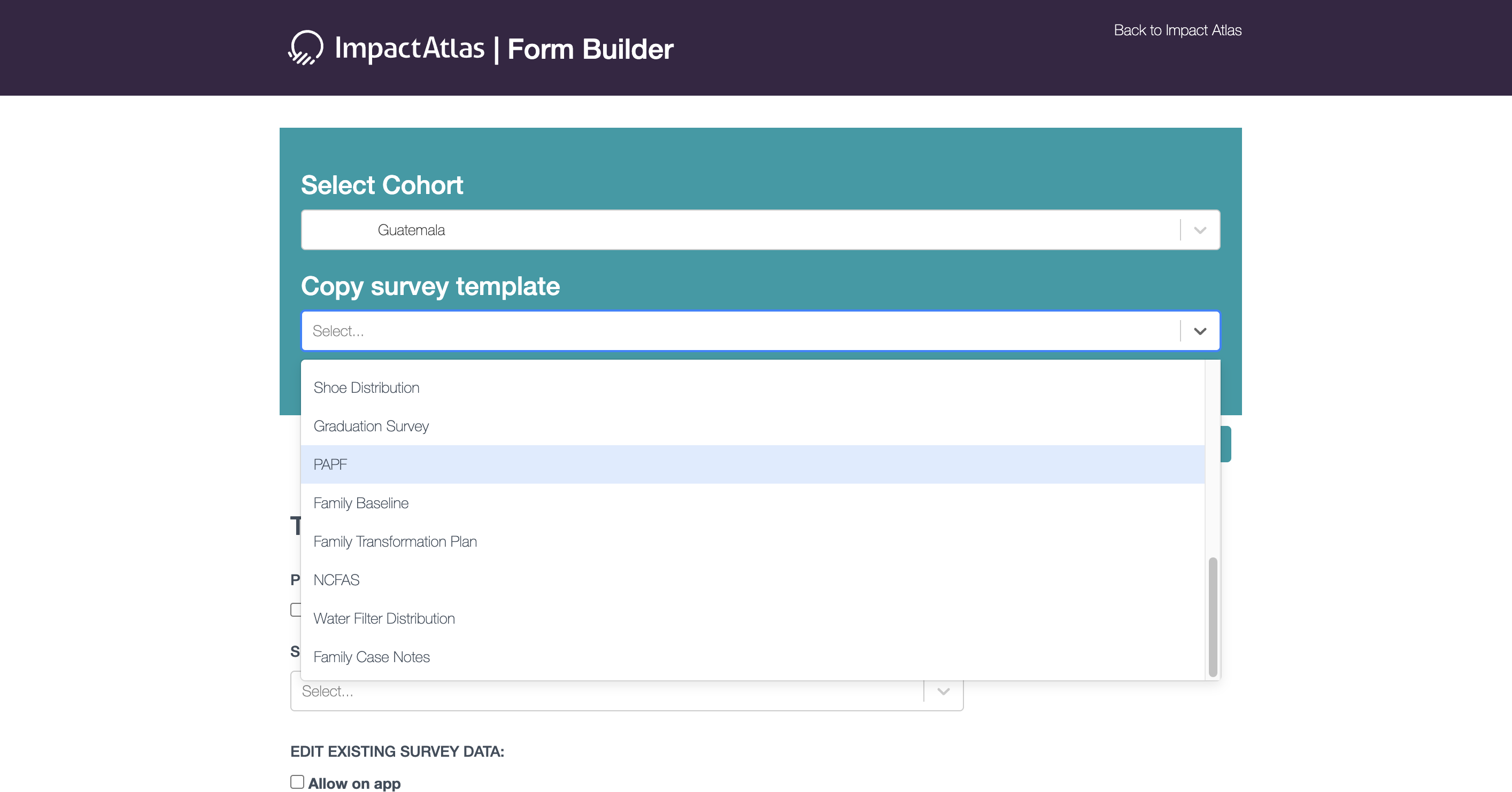1512x792 pixels.
Task: Select Family Case Notes option
Action: [372, 656]
